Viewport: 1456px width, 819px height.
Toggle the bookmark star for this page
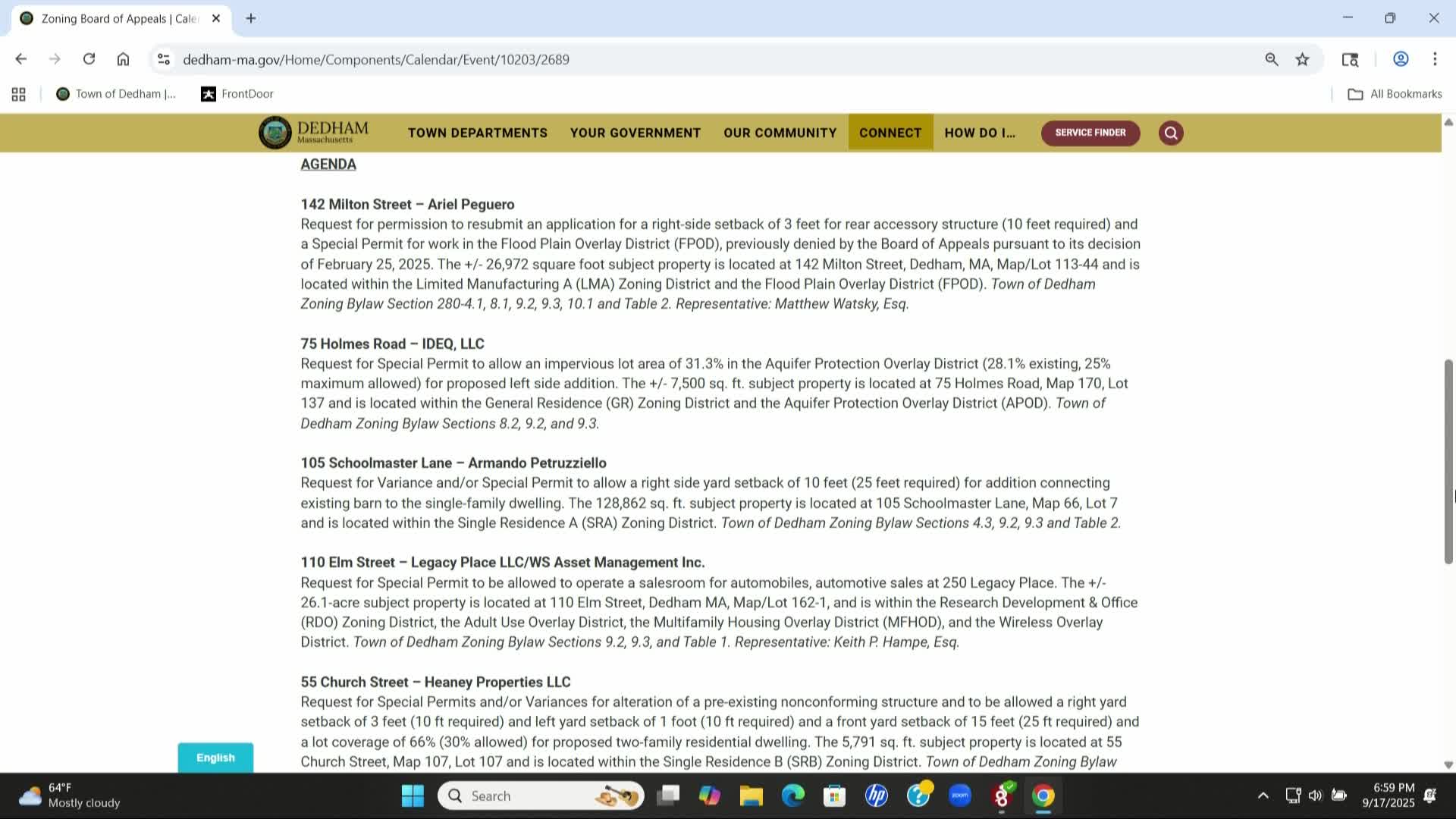(1302, 59)
